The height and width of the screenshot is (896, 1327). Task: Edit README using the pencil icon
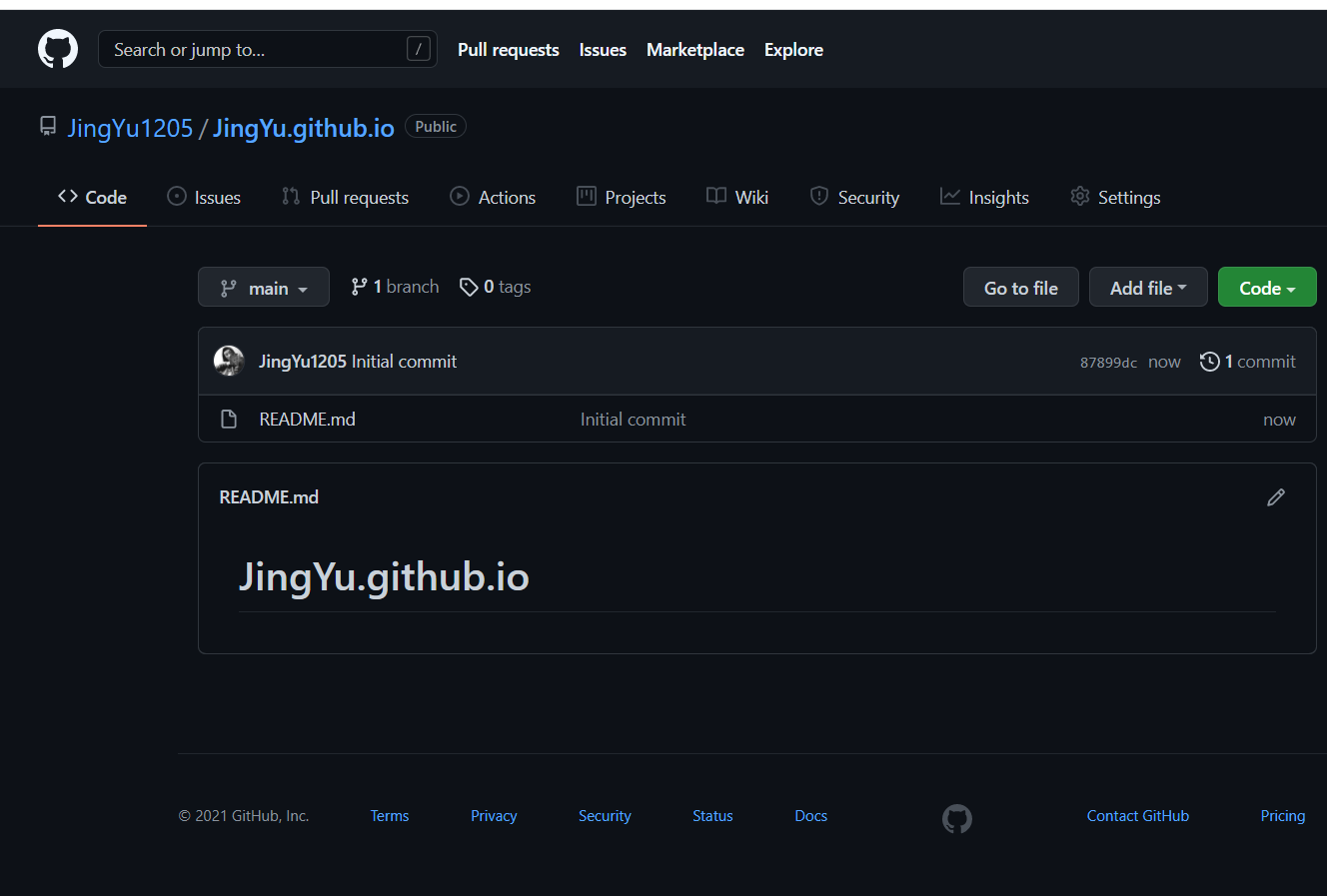point(1276,497)
